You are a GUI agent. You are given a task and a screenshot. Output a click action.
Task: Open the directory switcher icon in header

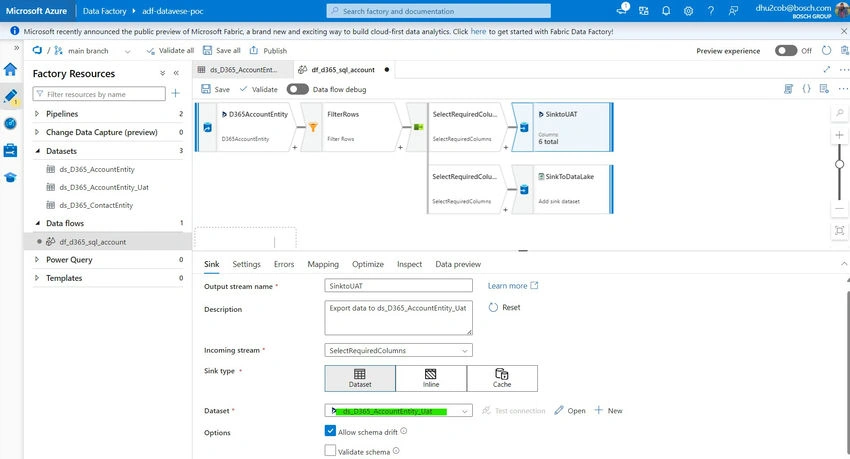643,11
